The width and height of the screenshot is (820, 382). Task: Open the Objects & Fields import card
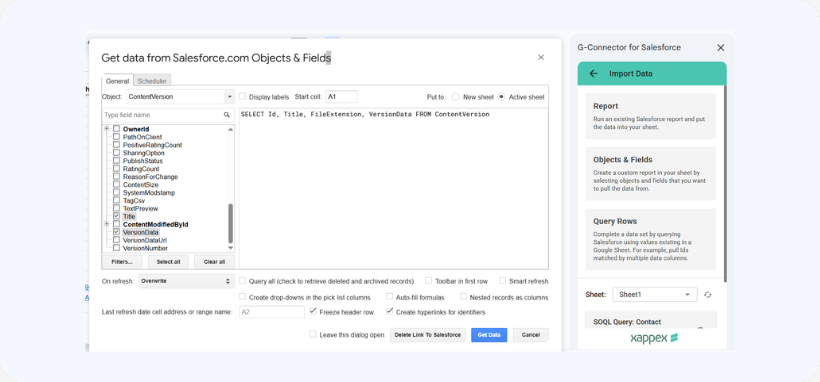click(x=651, y=174)
